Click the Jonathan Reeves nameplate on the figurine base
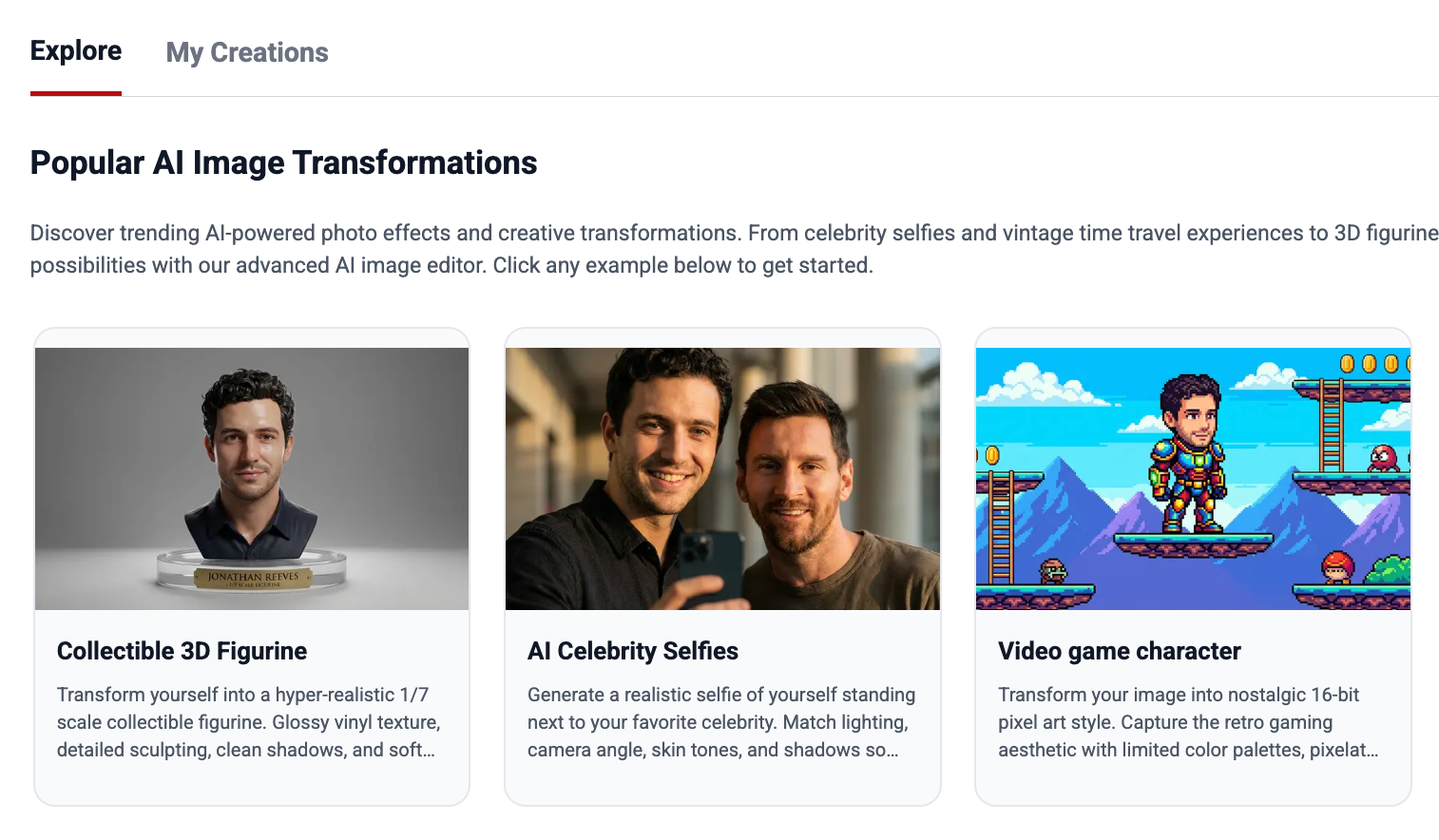The width and height of the screenshot is (1439, 840). point(253,578)
